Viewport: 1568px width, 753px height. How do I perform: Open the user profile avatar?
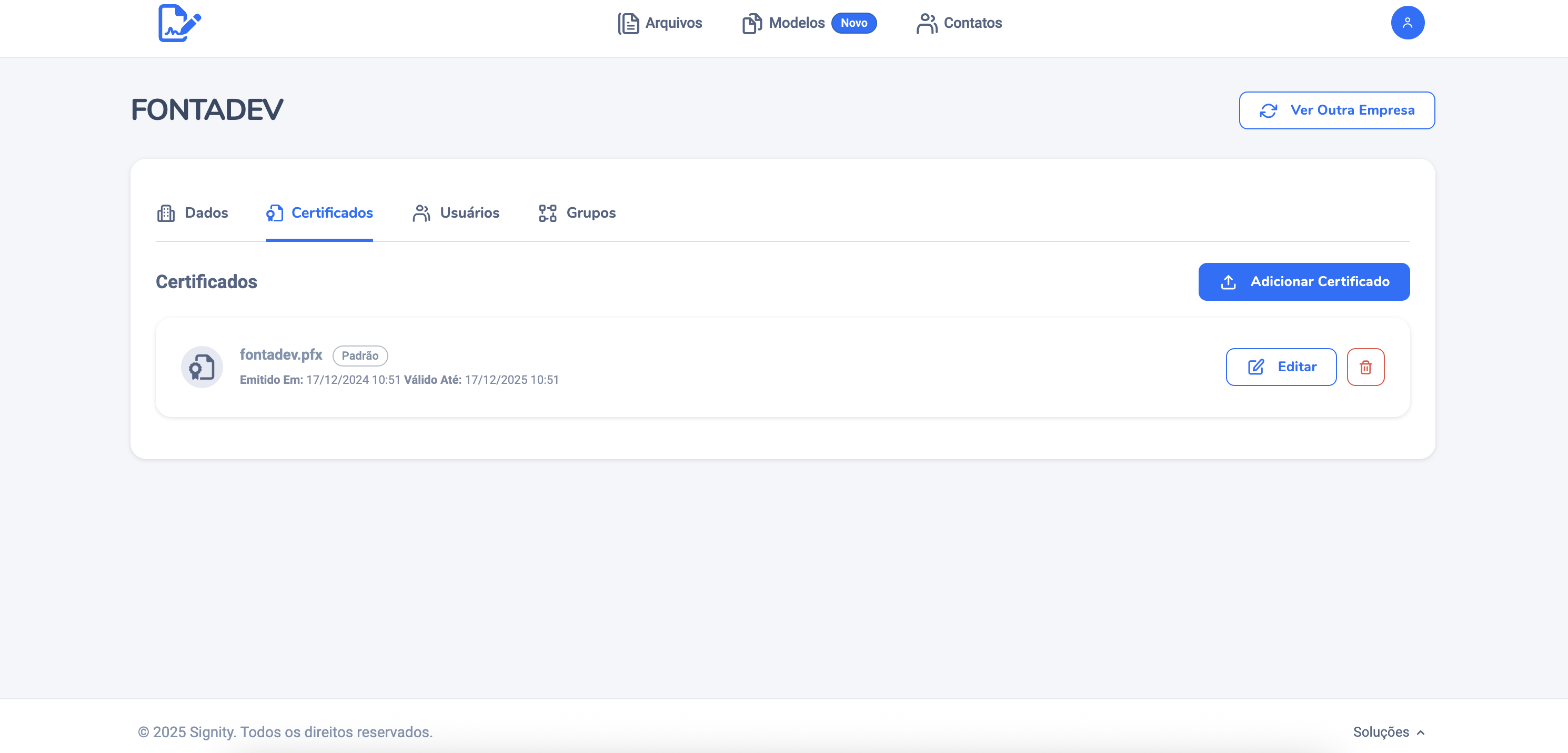(x=1408, y=23)
